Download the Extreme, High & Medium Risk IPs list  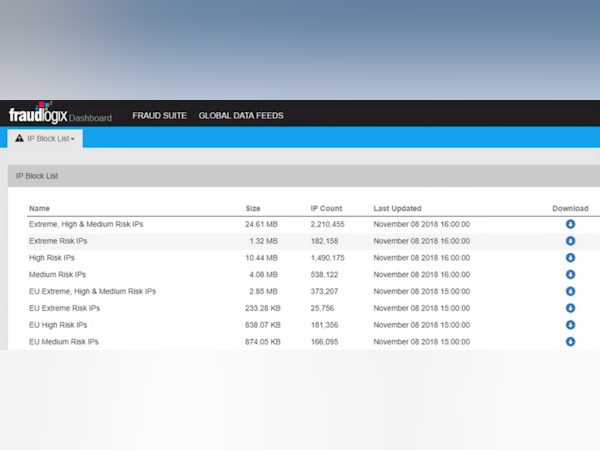pyautogui.click(x=570, y=224)
